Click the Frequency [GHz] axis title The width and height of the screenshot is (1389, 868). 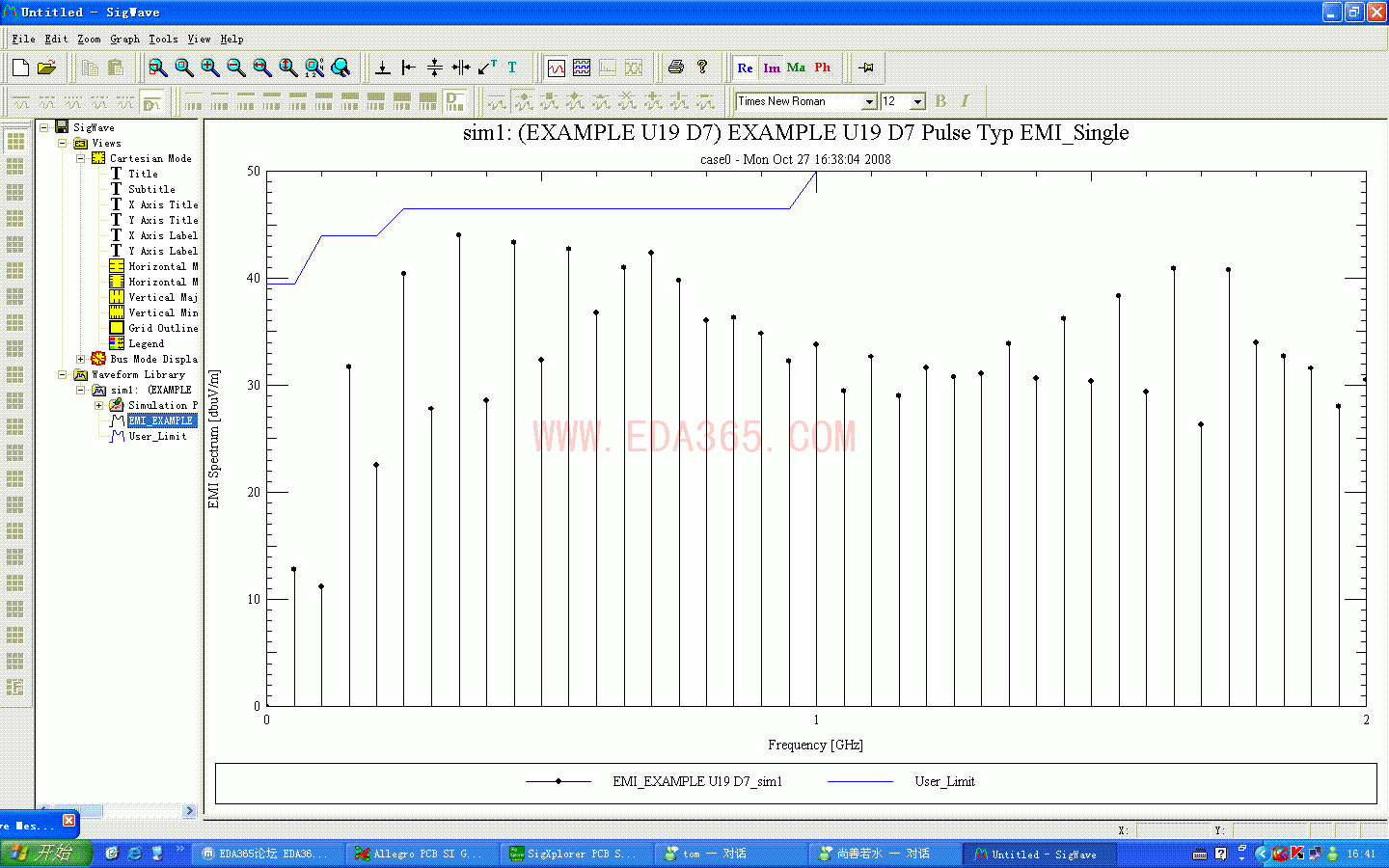tap(815, 745)
